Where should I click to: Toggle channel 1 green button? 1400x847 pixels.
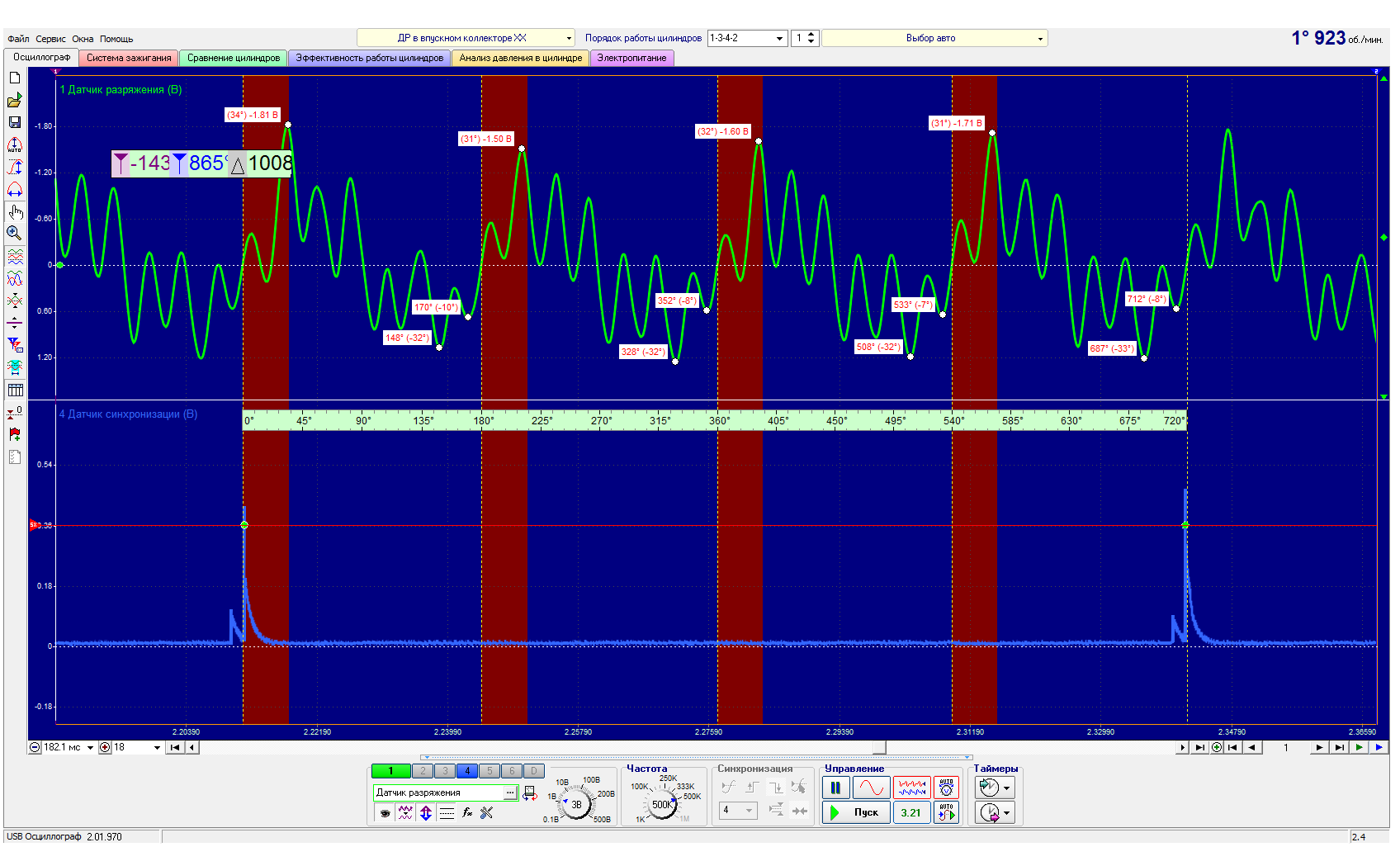[x=391, y=771]
